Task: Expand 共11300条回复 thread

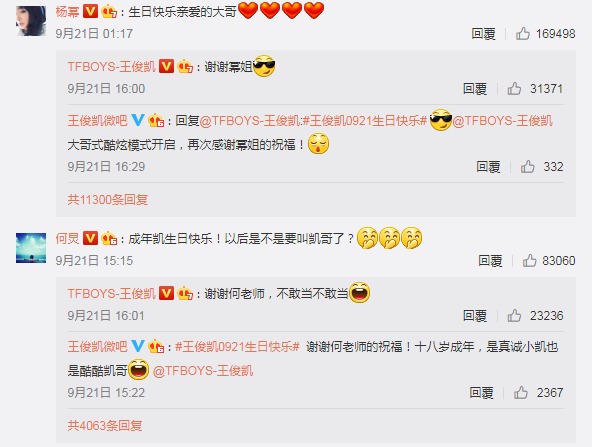Action: tap(108, 199)
